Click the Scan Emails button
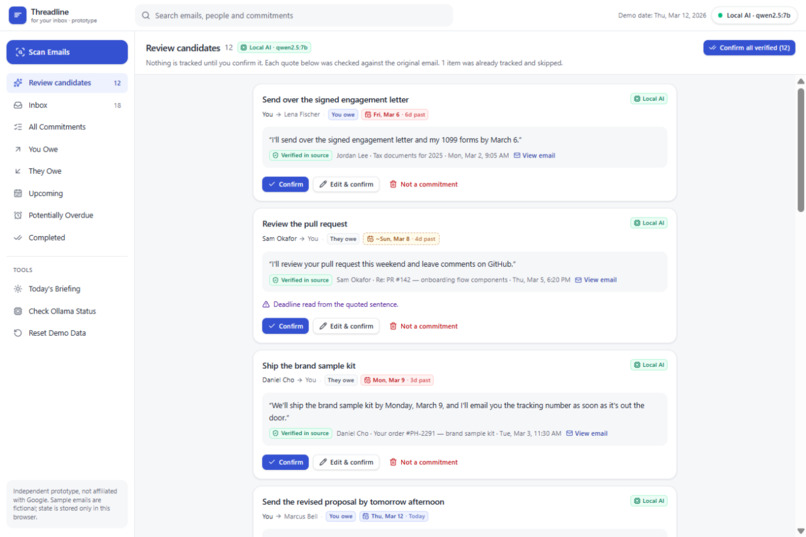Screen dimensions: 806x537 67,52
